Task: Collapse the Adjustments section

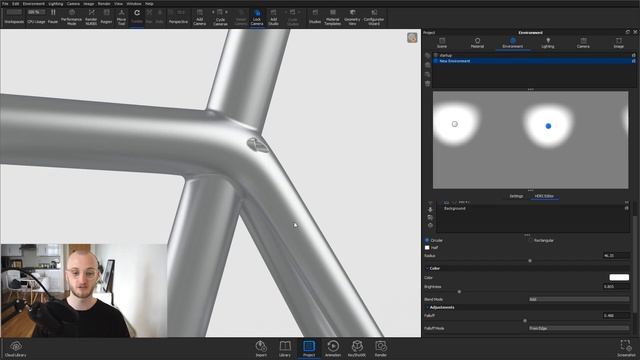Action: click(x=427, y=307)
